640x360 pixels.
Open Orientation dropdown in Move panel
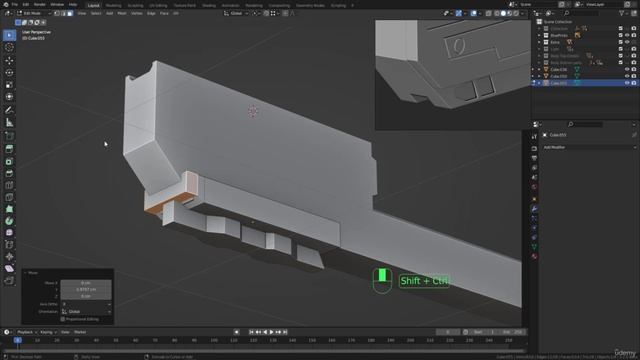pyautogui.click(x=86, y=311)
